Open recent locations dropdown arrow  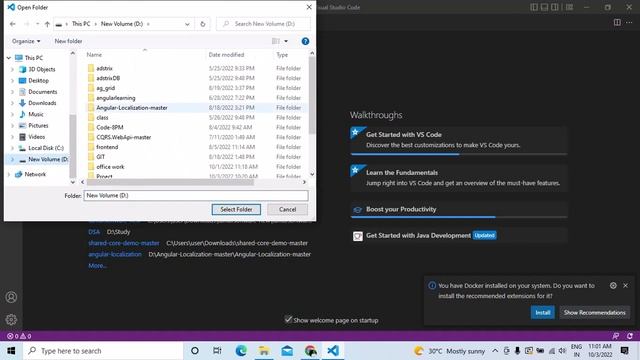coord(37,24)
